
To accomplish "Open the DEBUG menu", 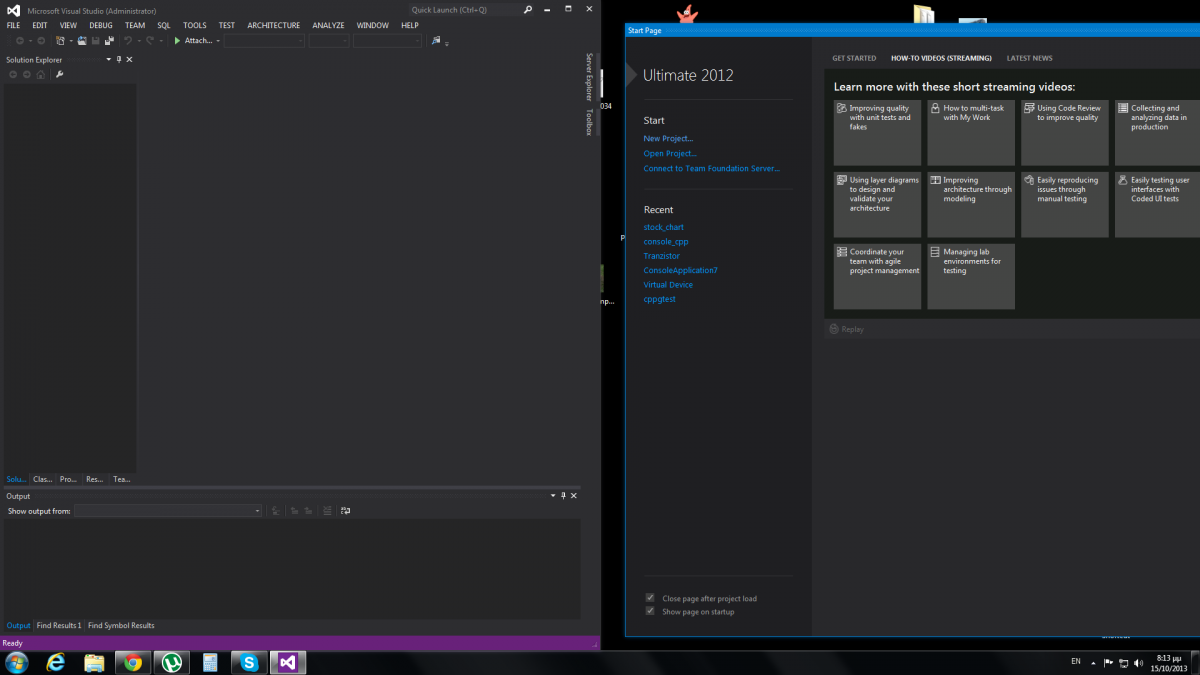I will (x=101, y=25).
